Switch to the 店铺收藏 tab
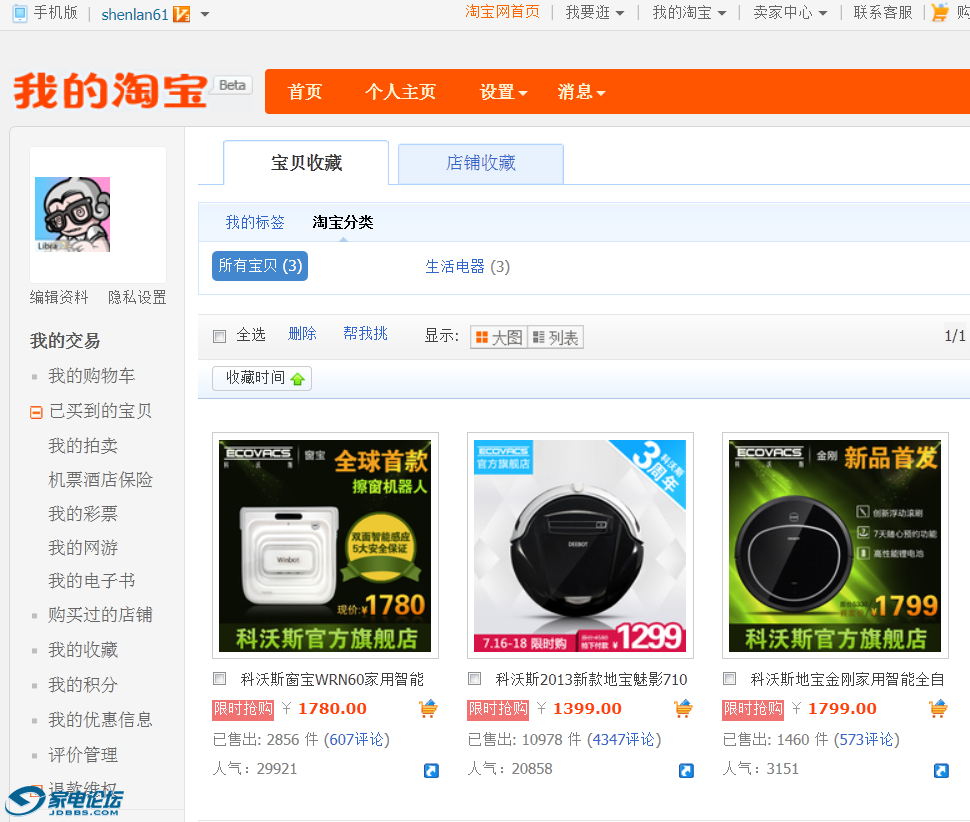This screenshot has height=822, width=970. (480, 163)
